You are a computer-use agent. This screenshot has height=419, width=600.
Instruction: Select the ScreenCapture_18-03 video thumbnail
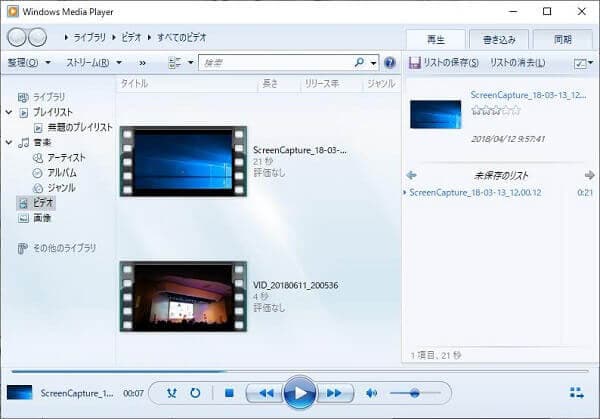pos(183,161)
